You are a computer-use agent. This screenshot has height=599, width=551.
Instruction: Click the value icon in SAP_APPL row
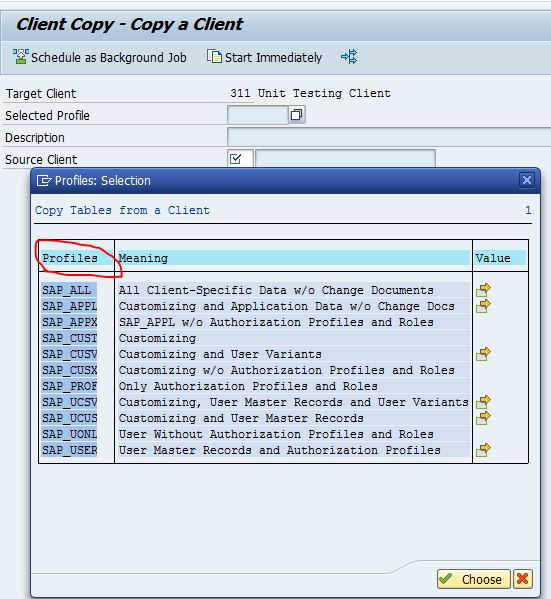coord(483,306)
